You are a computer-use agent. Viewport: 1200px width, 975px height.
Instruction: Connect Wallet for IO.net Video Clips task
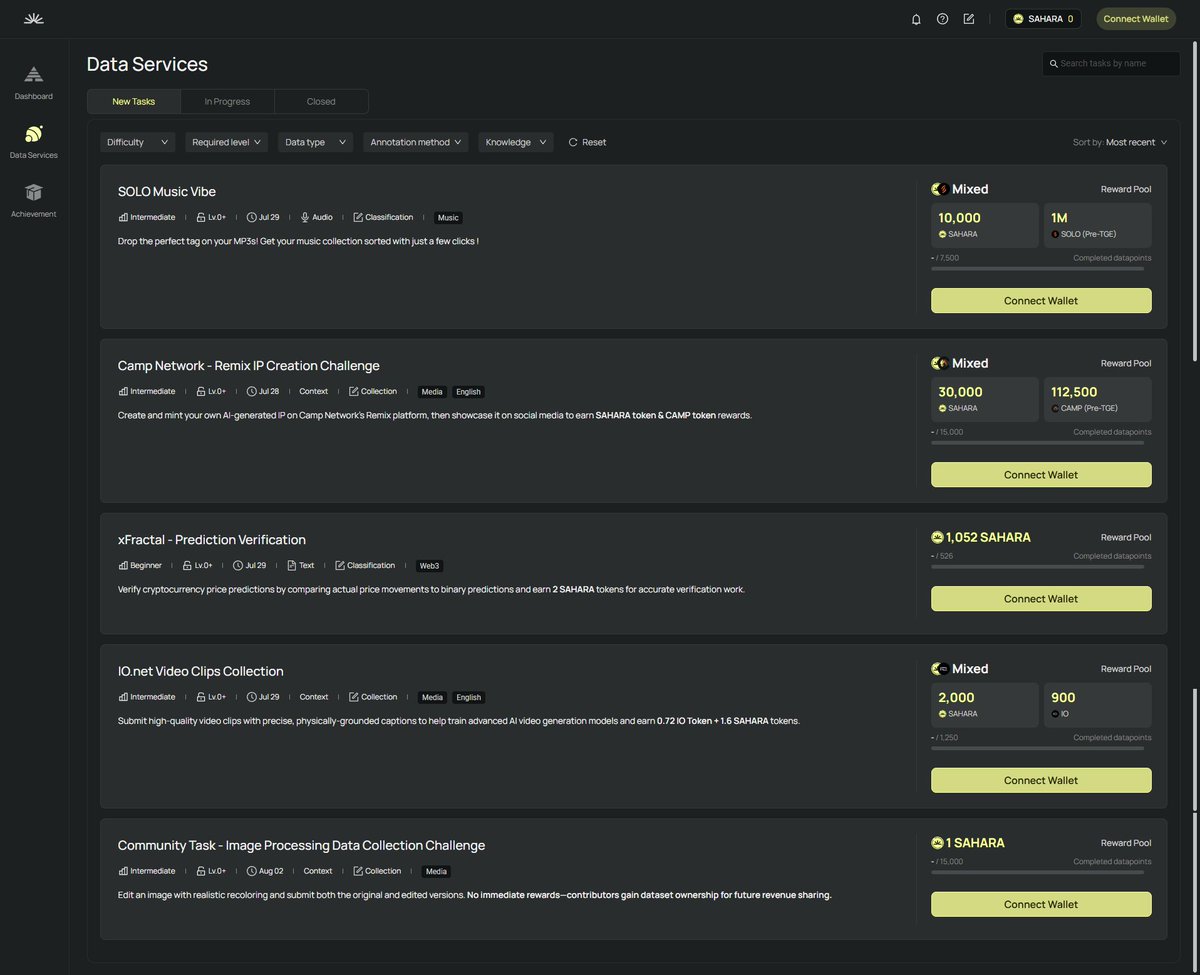click(1041, 780)
